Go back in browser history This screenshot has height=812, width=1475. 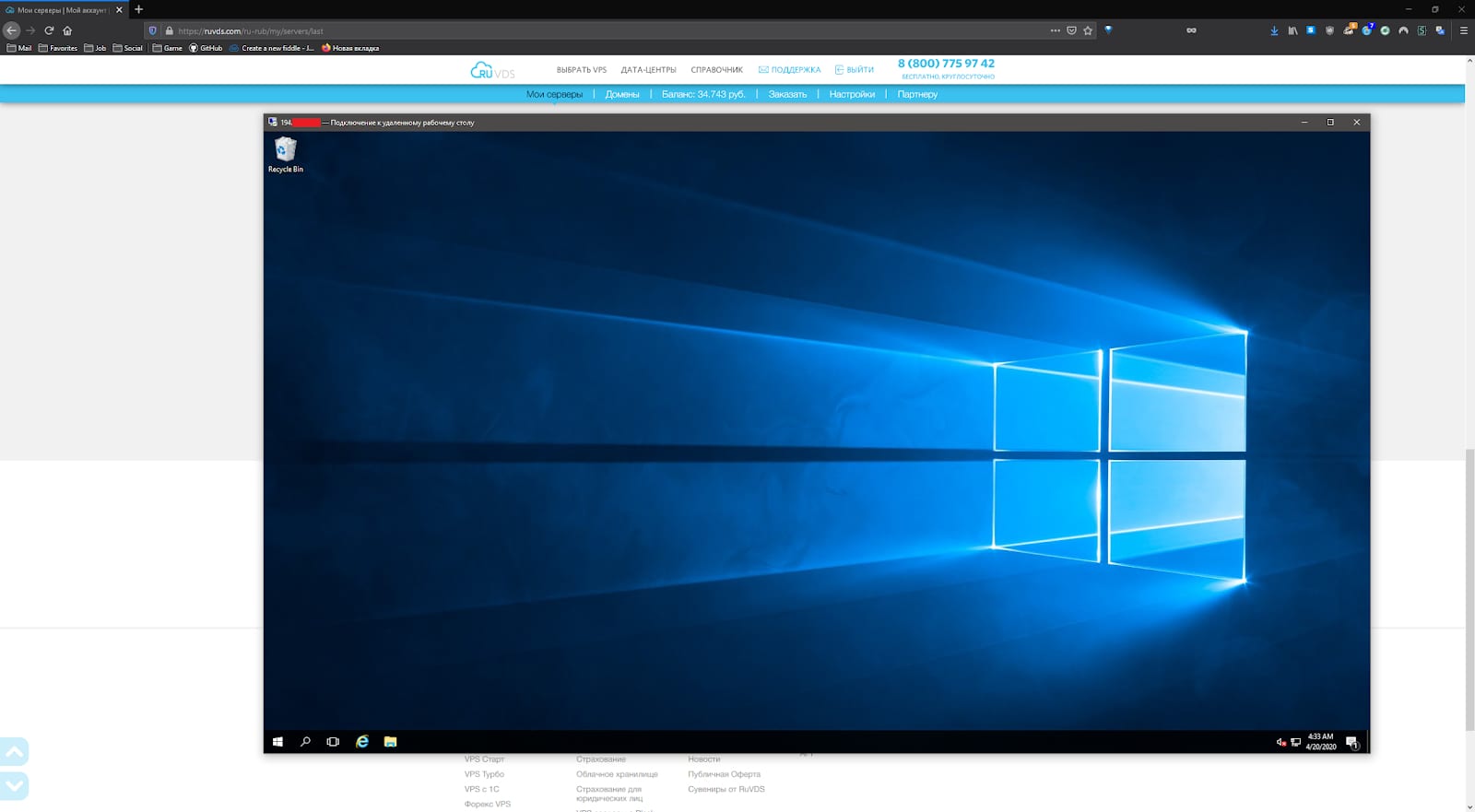tap(11, 30)
